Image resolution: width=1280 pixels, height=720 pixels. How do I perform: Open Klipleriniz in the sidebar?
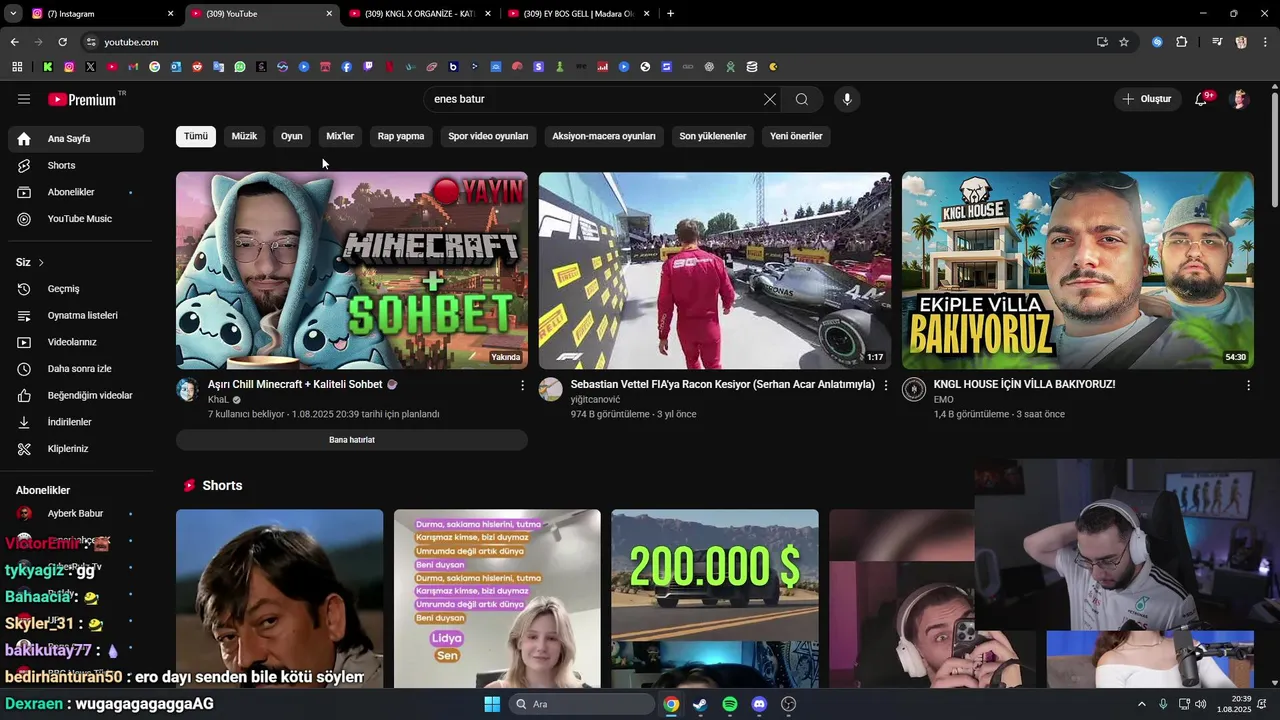tap(76, 449)
